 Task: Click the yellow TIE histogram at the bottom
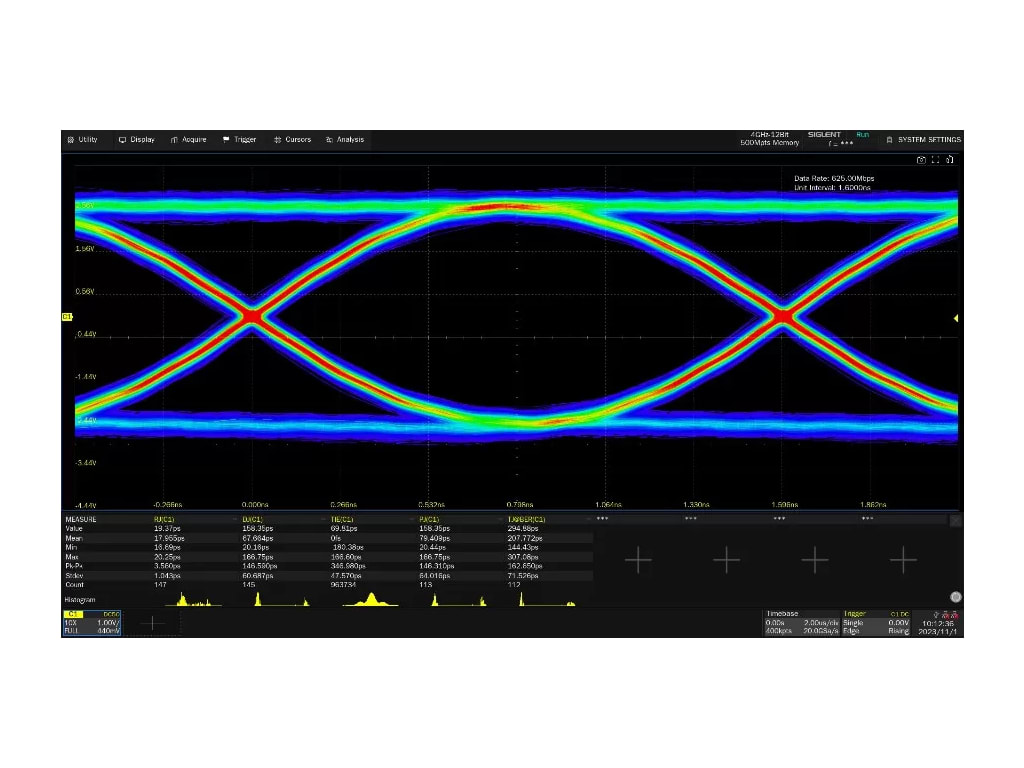coord(370,600)
